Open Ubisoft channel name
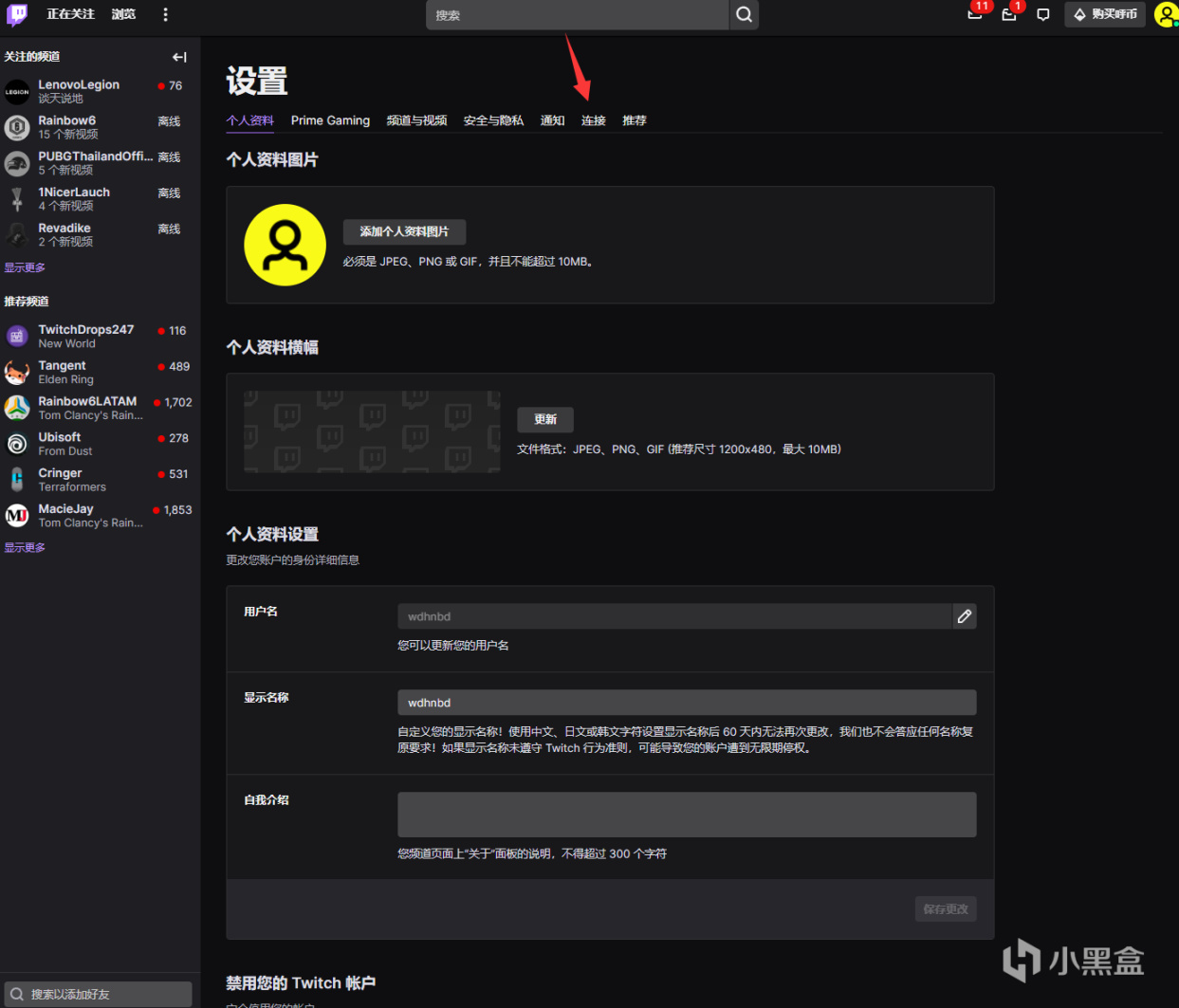1179x1008 pixels. click(x=60, y=437)
